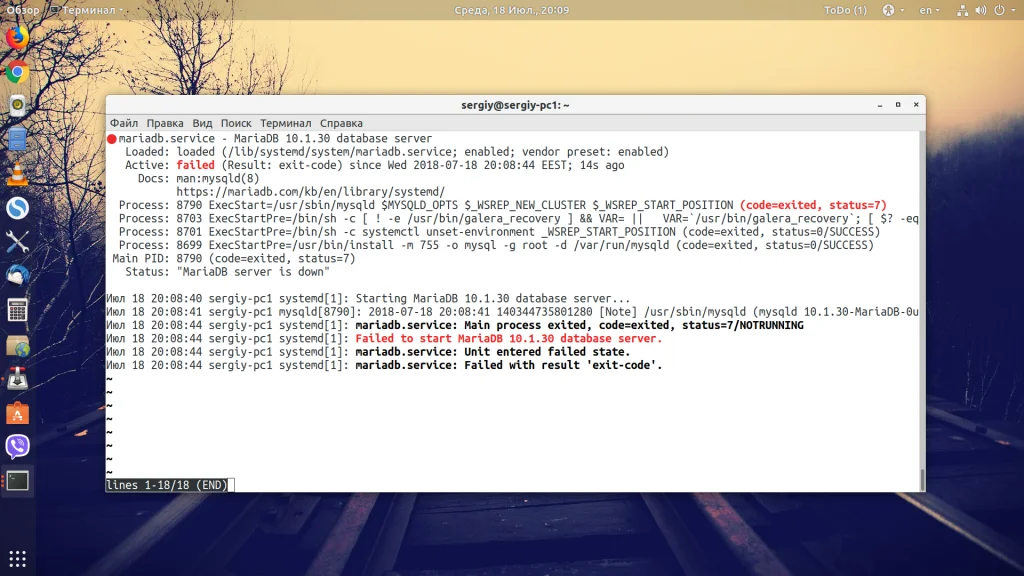Open VLC media player in dock
1024x576 pixels.
(17, 174)
